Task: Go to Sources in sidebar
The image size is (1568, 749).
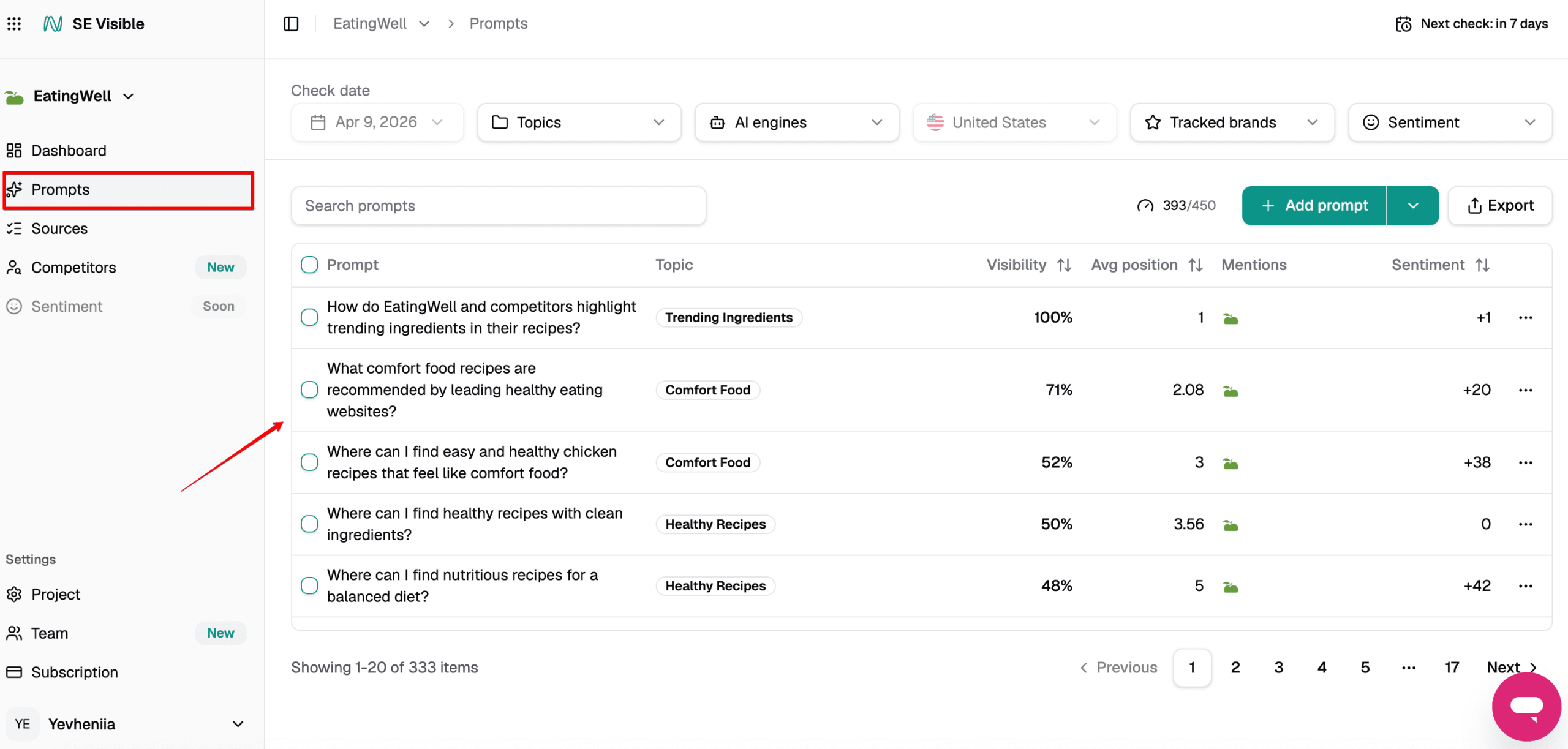Action: tap(59, 228)
